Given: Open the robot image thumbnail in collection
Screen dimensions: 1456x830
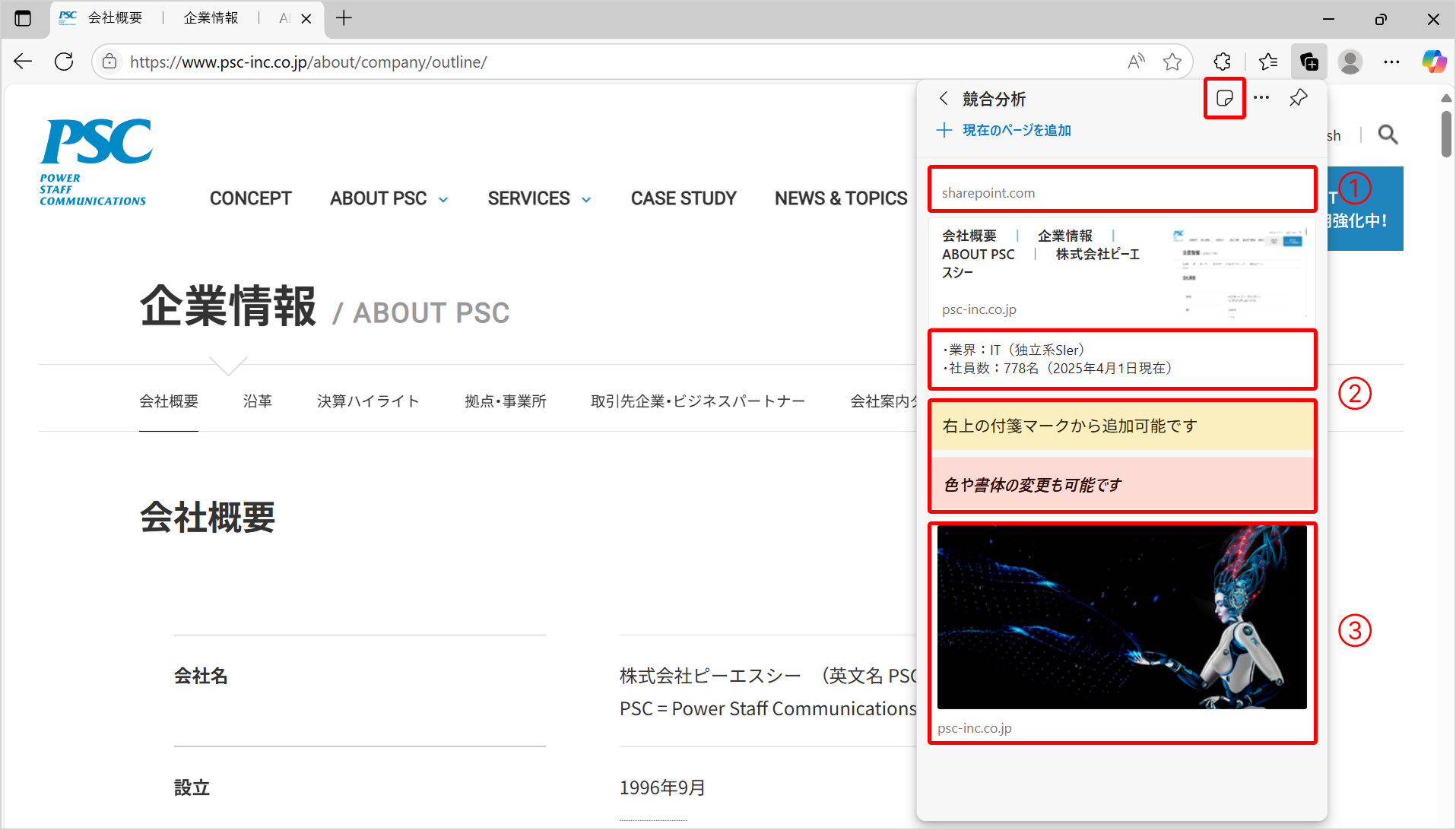Looking at the screenshot, I should point(1121,617).
